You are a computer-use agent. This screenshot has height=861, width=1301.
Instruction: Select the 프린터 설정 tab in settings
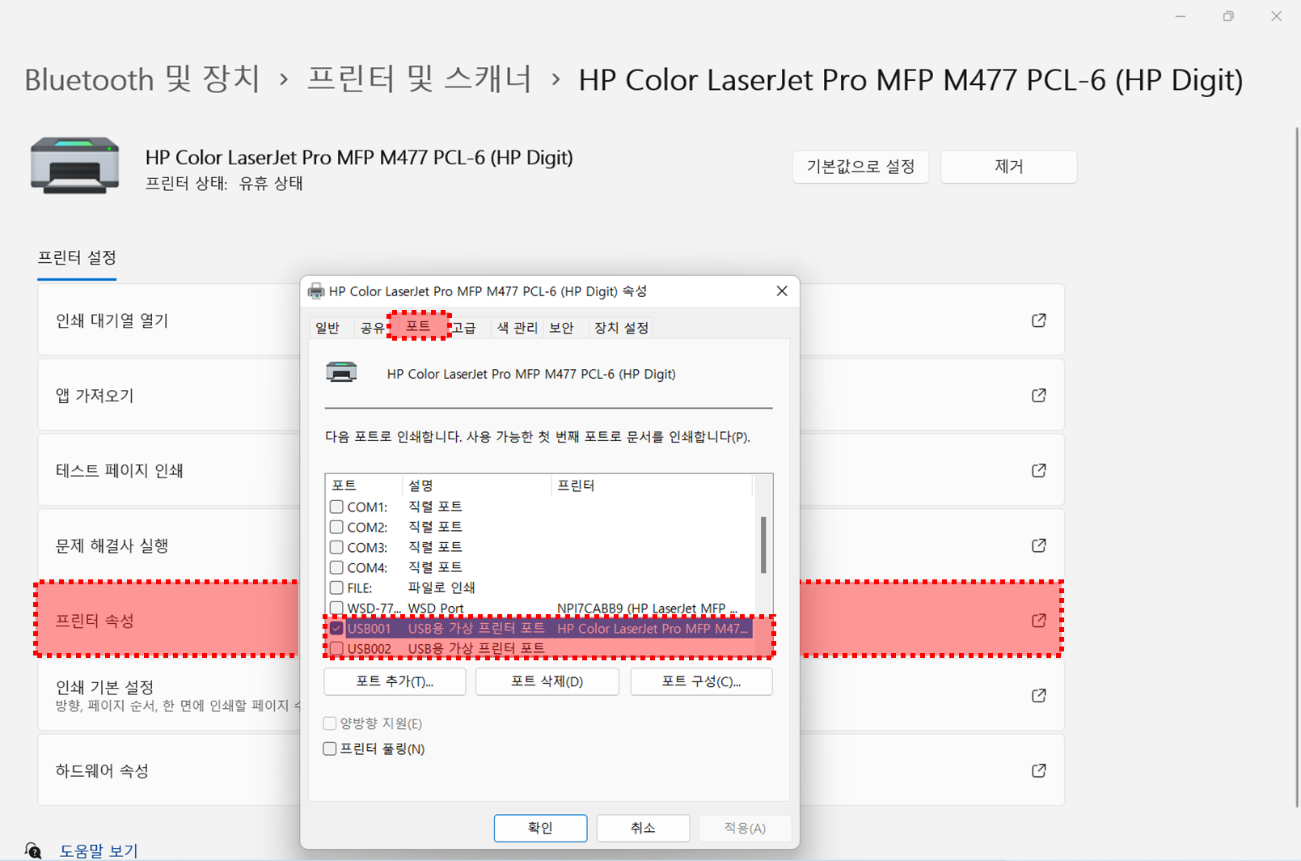(77, 258)
